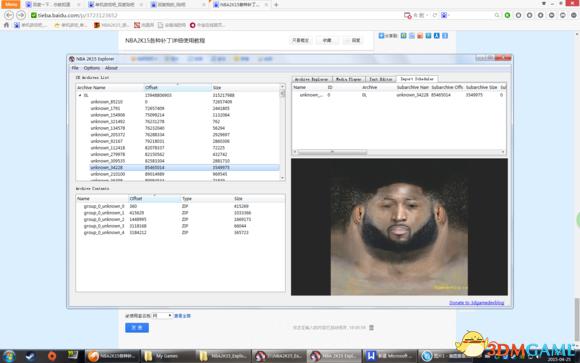Click the browser search magnifier icon
Image resolution: width=580 pixels, height=363 pixels.
(497, 15)
